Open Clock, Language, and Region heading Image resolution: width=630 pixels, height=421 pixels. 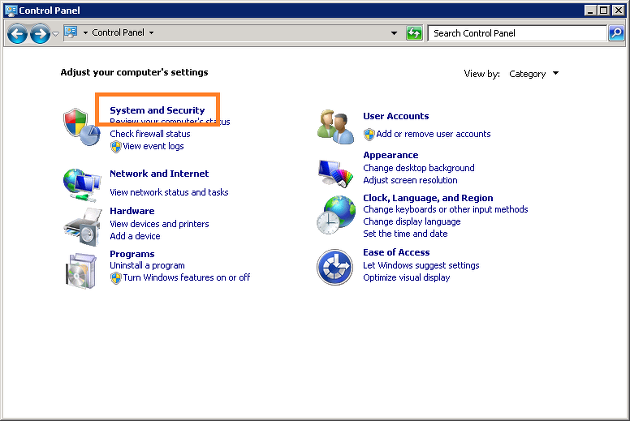click(428, 198)
